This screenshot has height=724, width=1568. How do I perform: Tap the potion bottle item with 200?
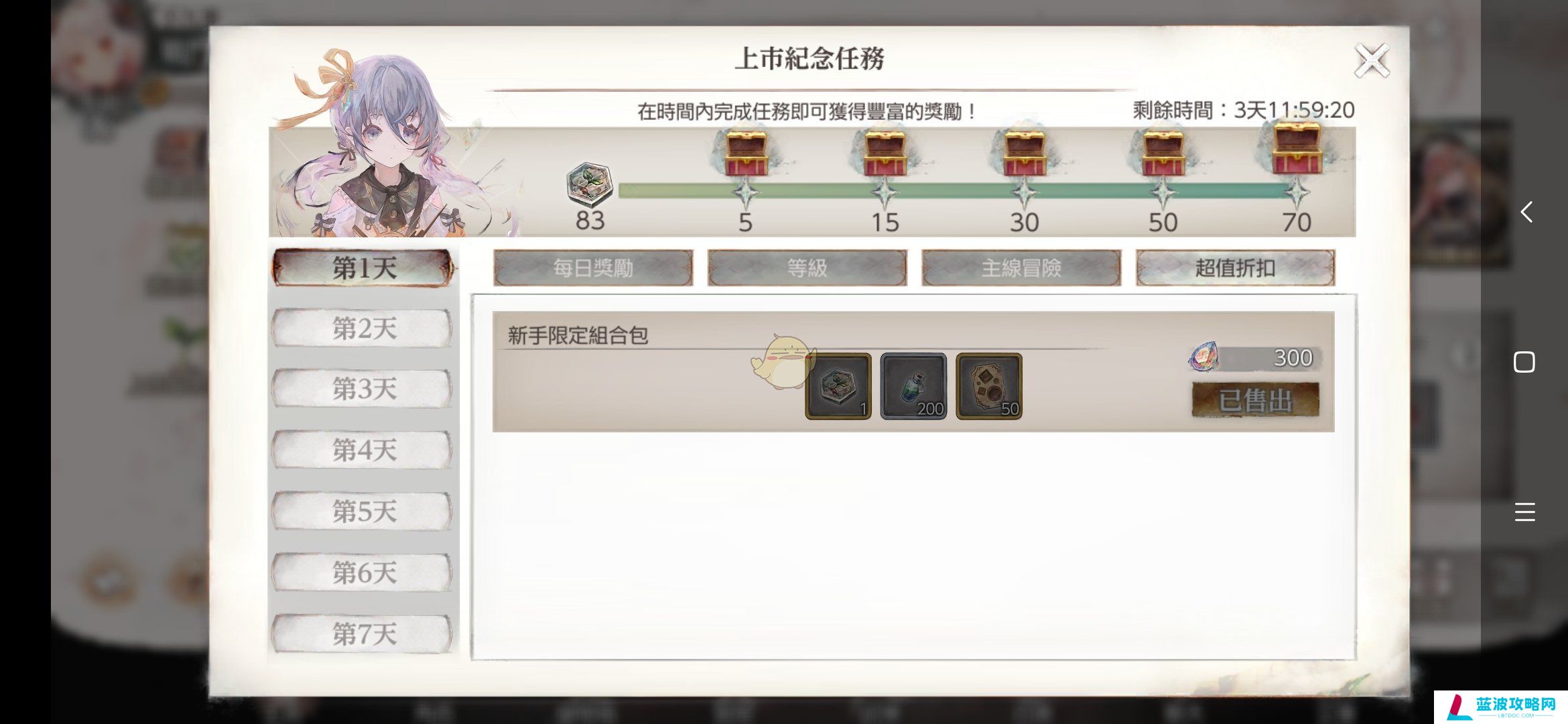913,386
